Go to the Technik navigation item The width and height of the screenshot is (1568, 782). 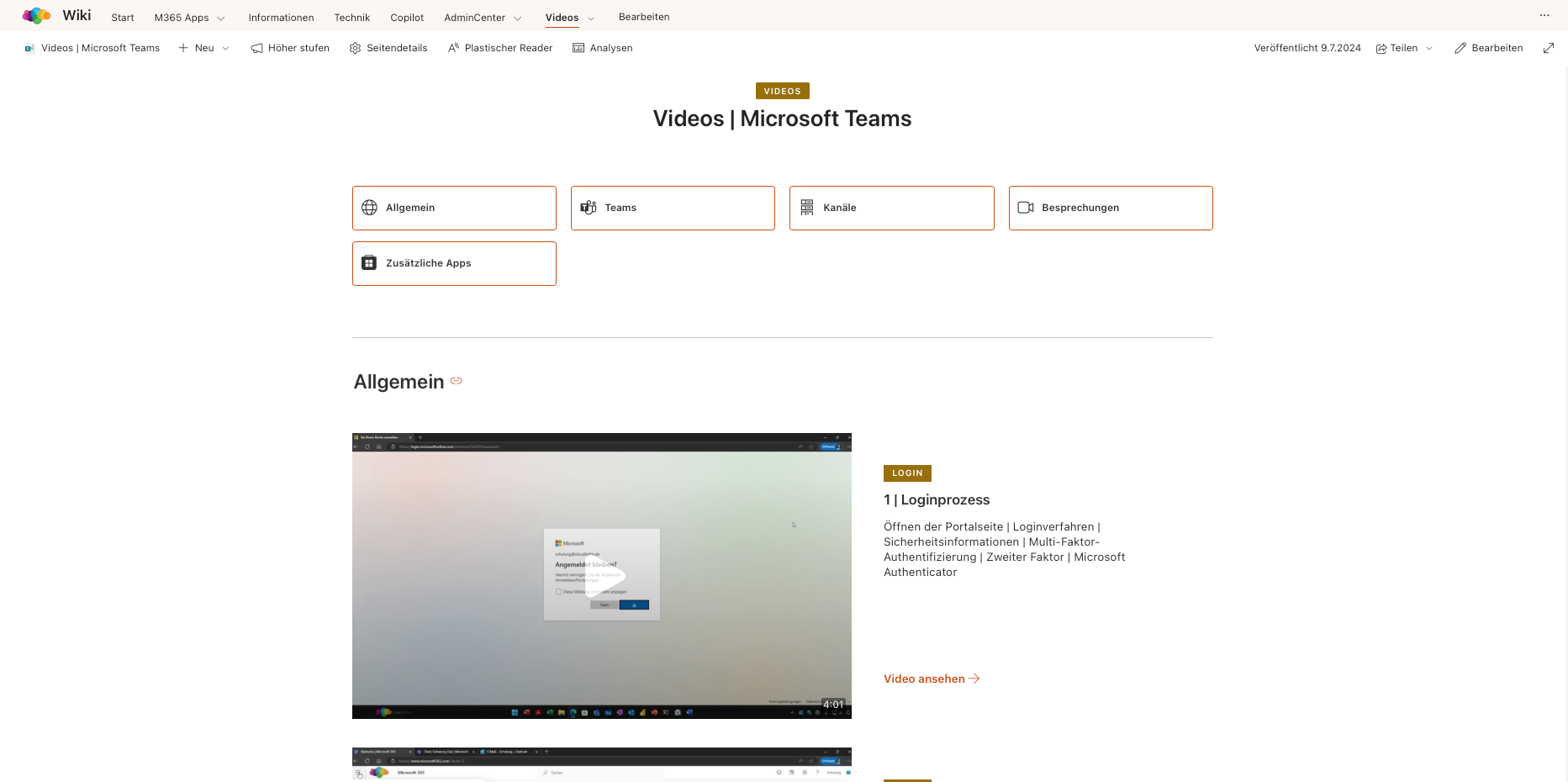(x=351, y=18)
